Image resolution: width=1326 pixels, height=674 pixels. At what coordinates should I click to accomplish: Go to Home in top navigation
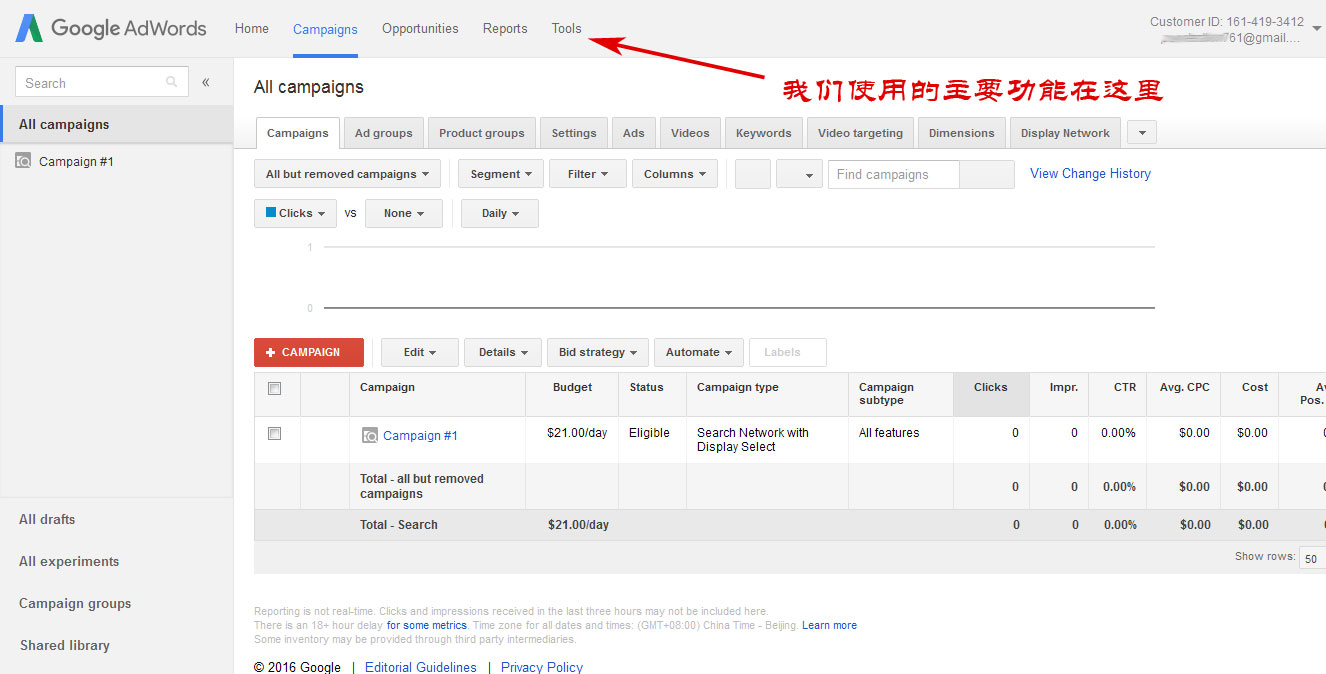pyautogui.click(x=252, y=28)
